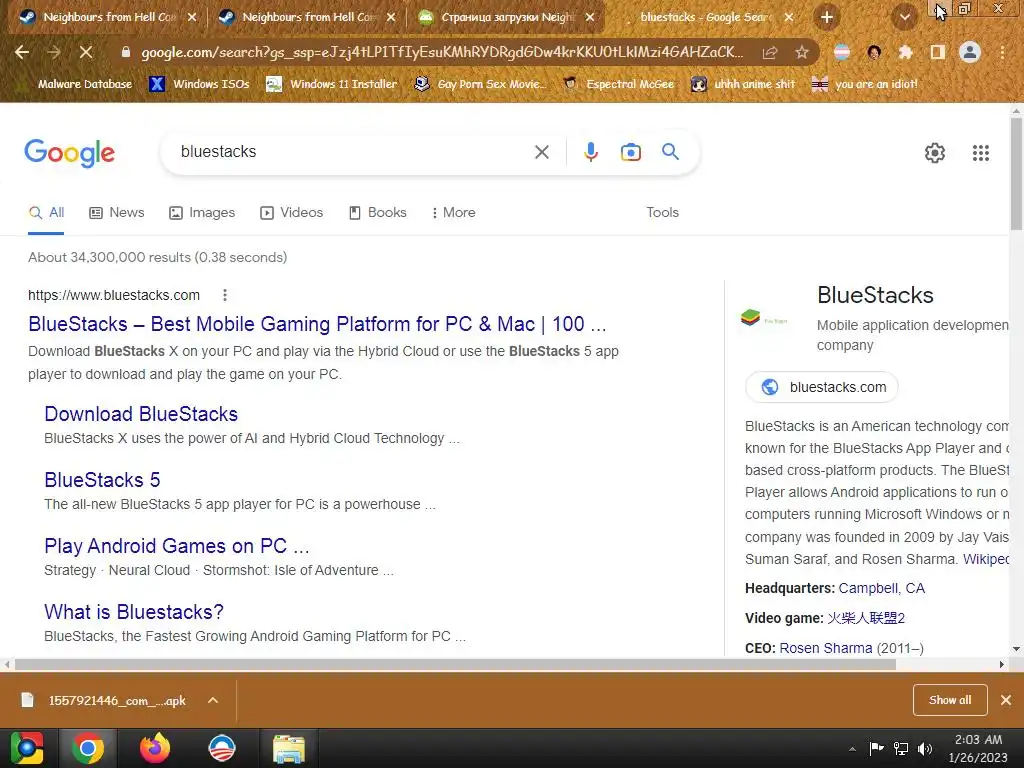Click the vertical page scrollbar thumb
The image size is (1024, 768).
click(x=1016, y=173)
